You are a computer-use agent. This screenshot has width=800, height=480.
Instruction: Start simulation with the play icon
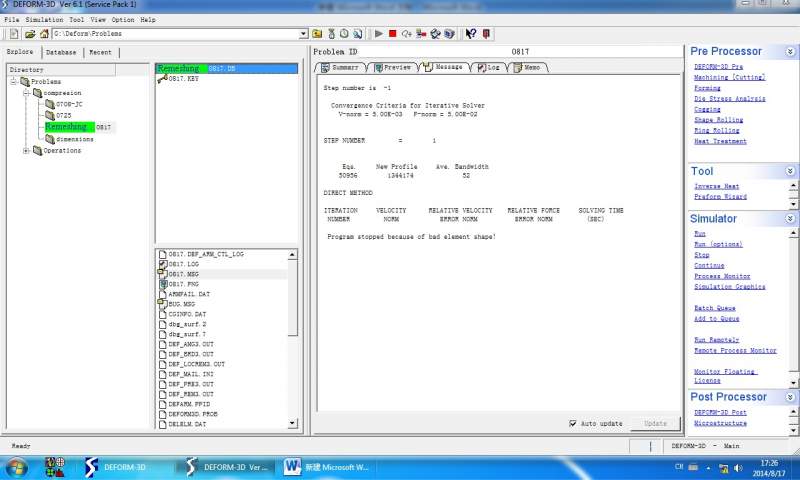coord(379,34)
